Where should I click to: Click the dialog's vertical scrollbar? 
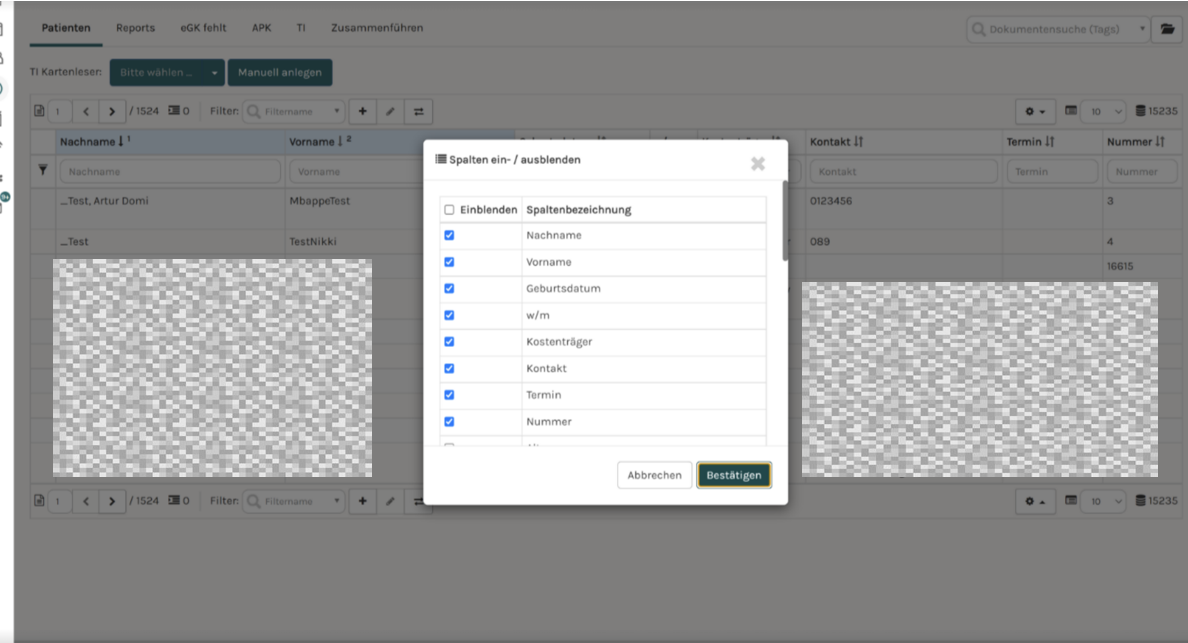pyautogui.click(x=785, y=220)
